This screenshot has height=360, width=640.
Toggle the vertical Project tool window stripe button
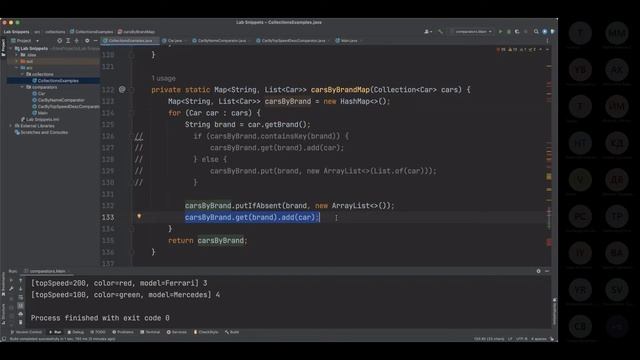(3, 48)
